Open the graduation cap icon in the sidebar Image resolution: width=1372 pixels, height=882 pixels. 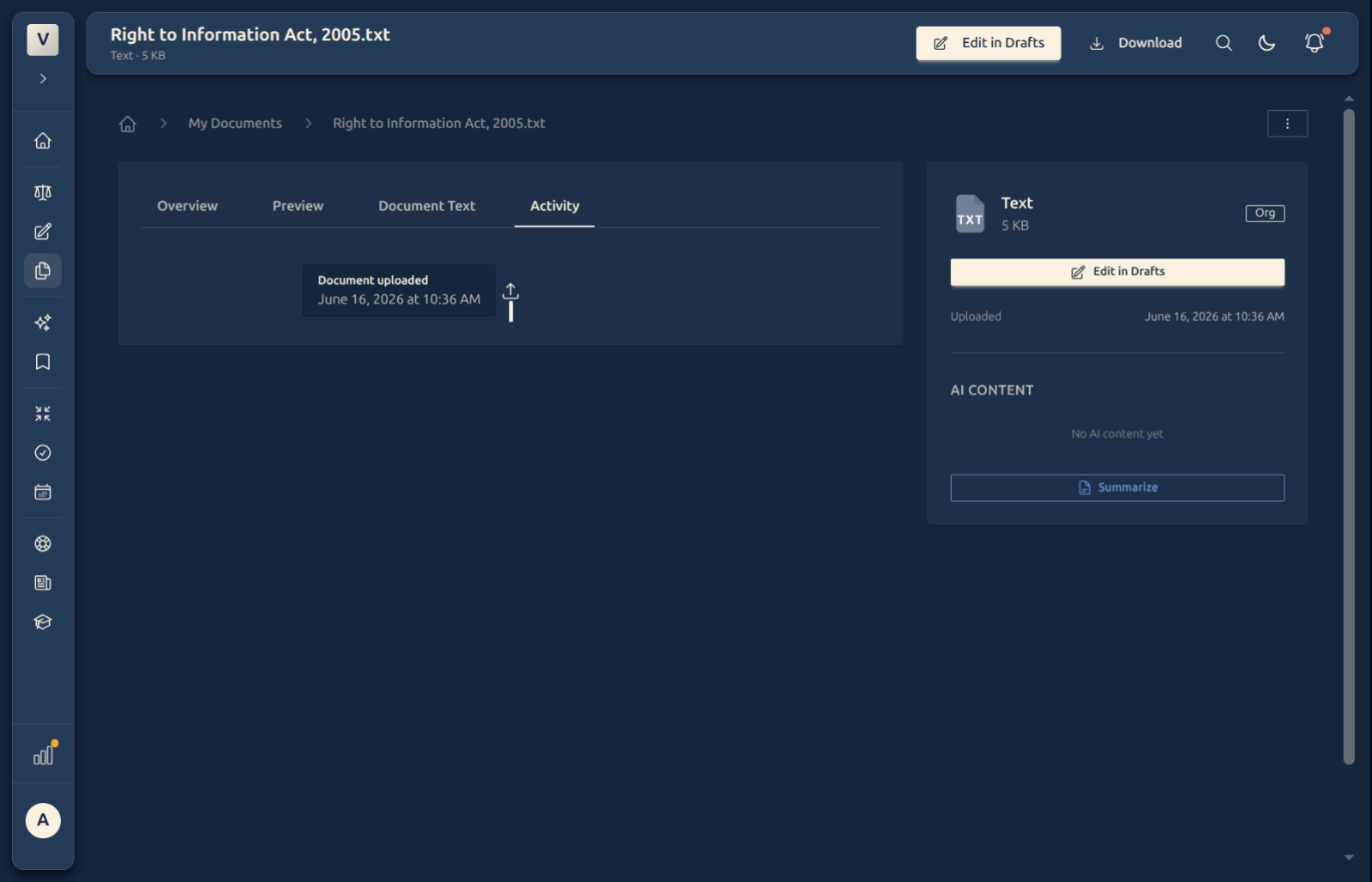[43, 623]
